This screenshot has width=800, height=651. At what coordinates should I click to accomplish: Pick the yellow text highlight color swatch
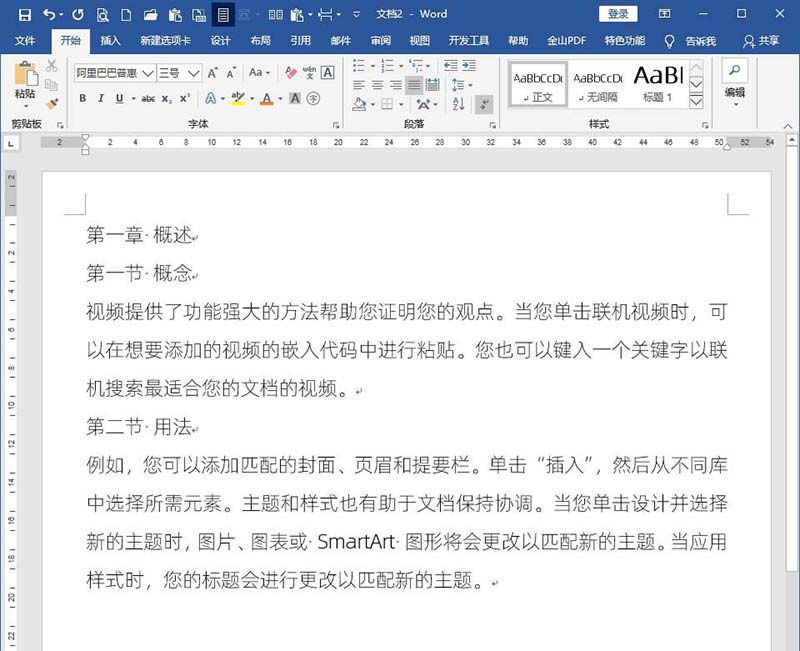pos(238,102)
